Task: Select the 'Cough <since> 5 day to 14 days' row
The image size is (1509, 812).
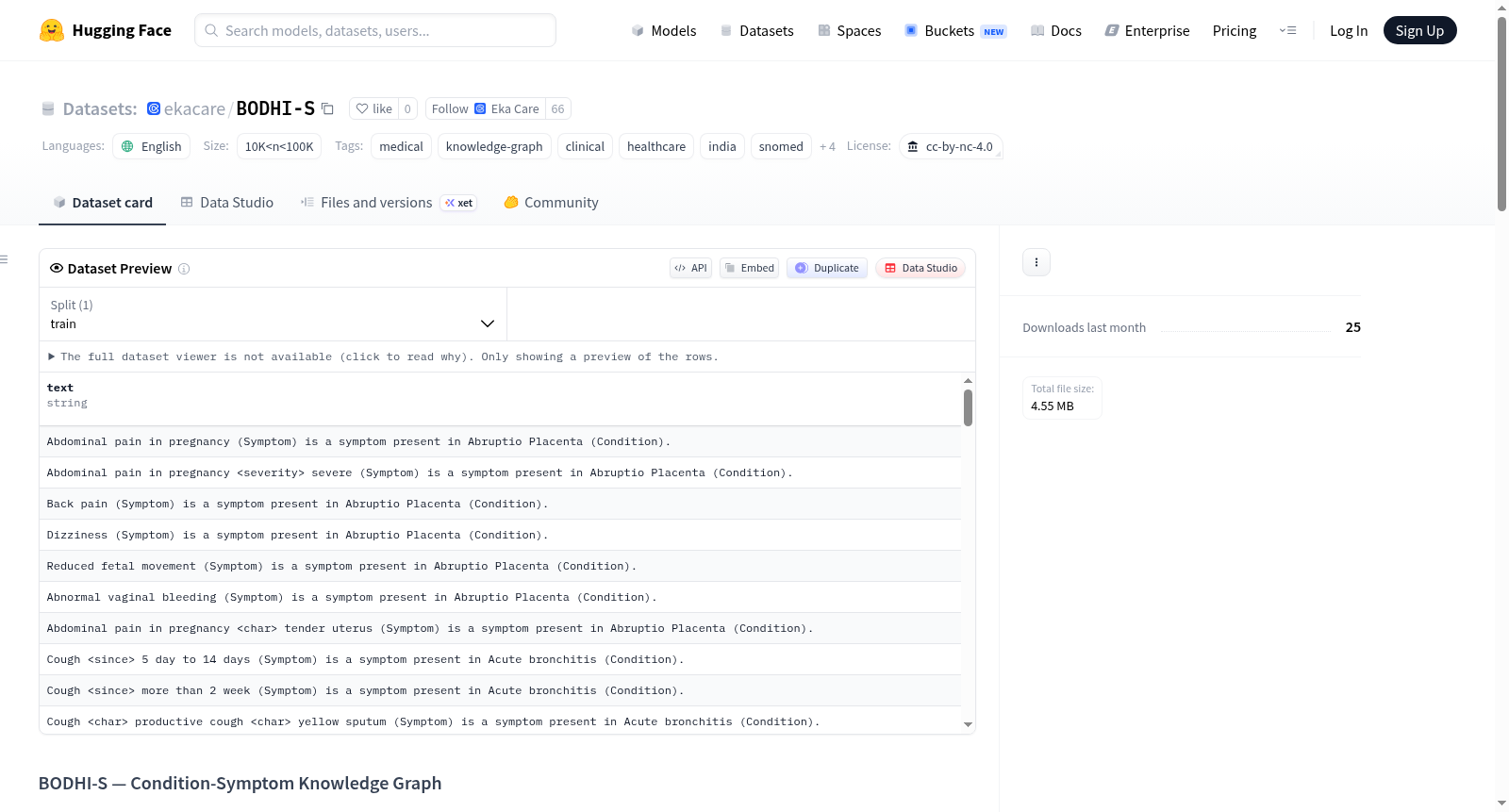Action: pyautogui.click(x=500, y=659)
